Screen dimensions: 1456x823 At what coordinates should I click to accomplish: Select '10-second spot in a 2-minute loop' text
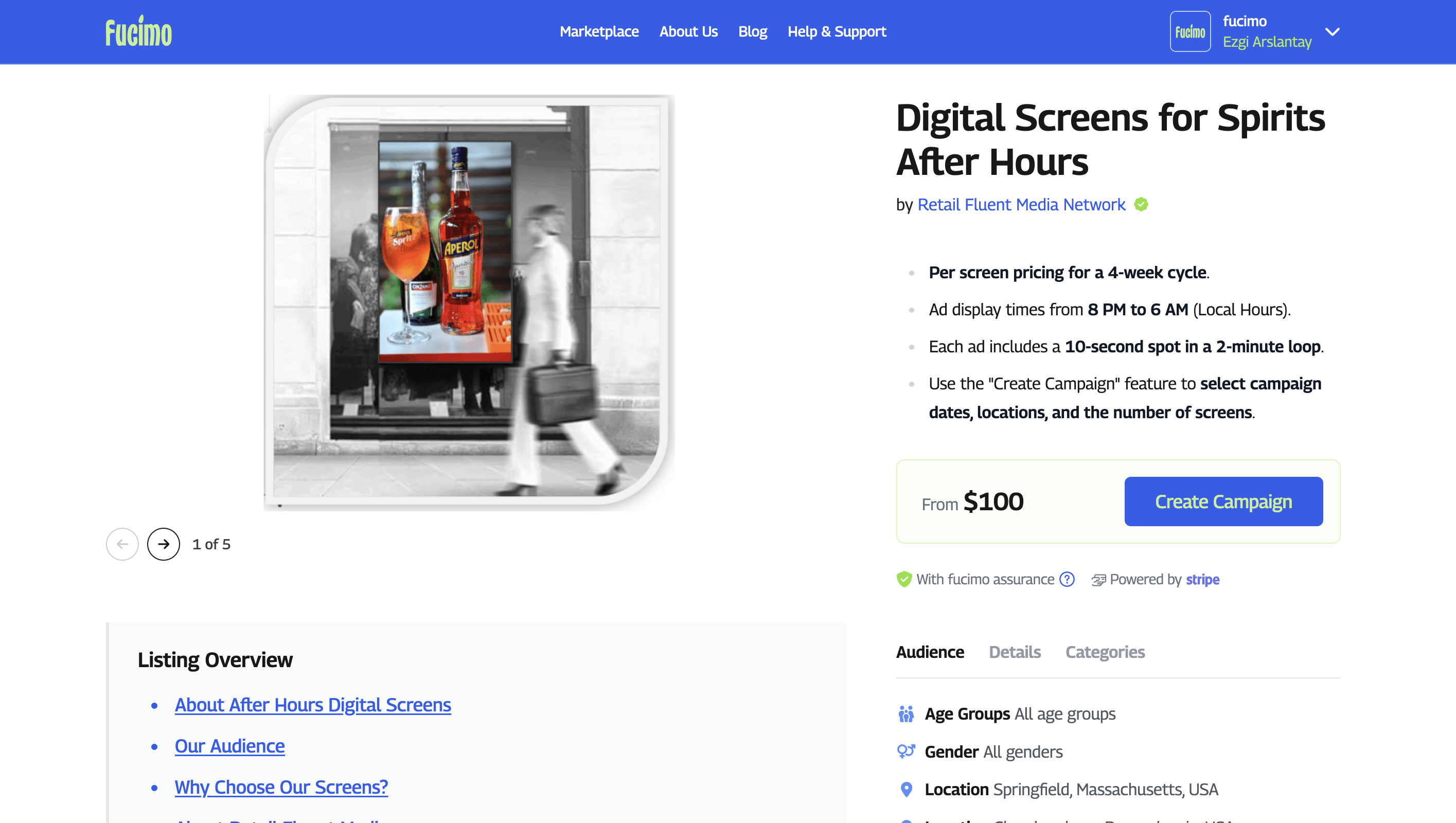(x=1193, y=347)
